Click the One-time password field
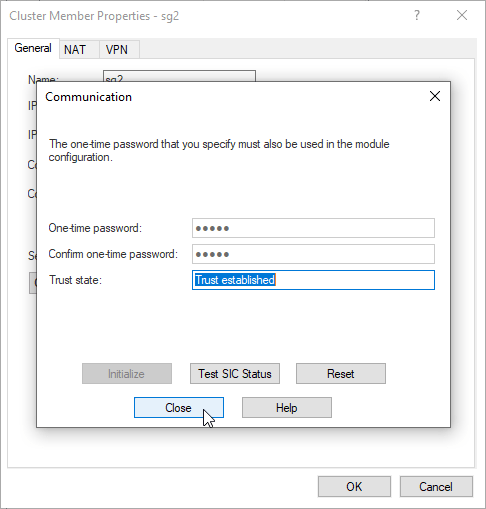Screen dimensions: 486x509 pyautogui.click(x=313, y=228)
